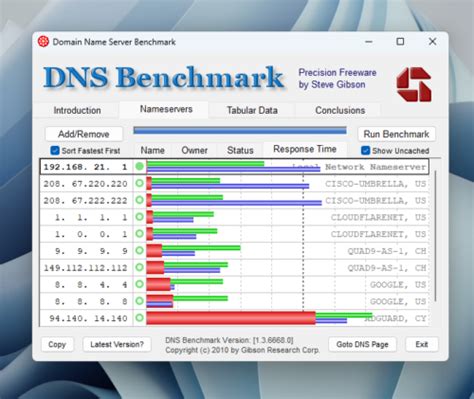The height and width of the screenshot is (399, 474).
Task: Click status circle next to 8.8.8.8
Action: 140,301
